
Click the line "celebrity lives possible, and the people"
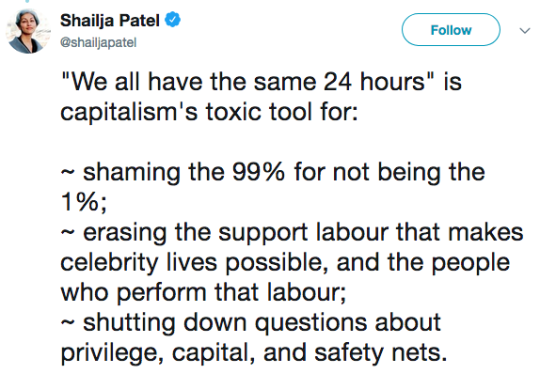click(x=285, y=262)
